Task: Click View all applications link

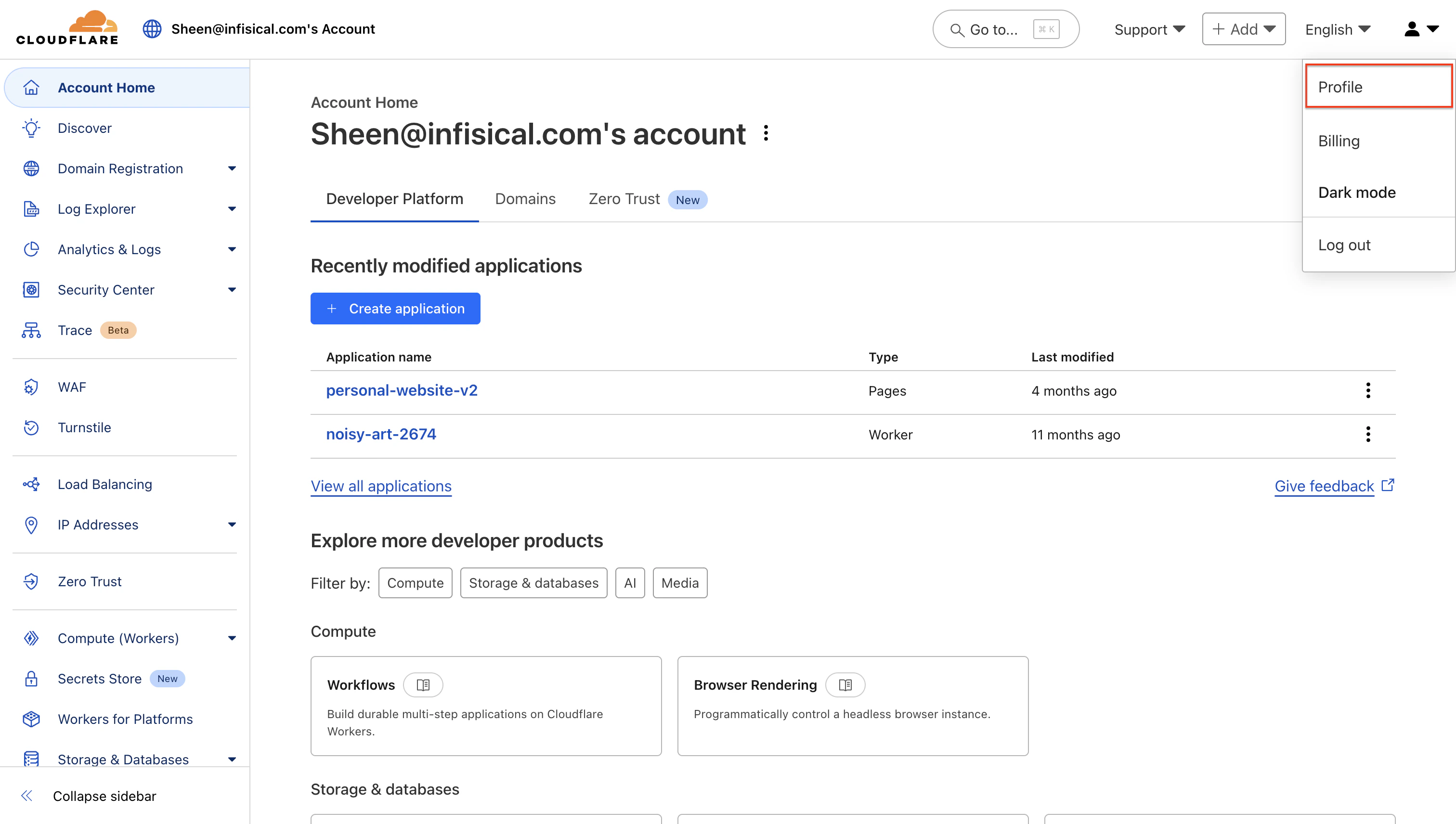Action: click(x=381, y=486)
